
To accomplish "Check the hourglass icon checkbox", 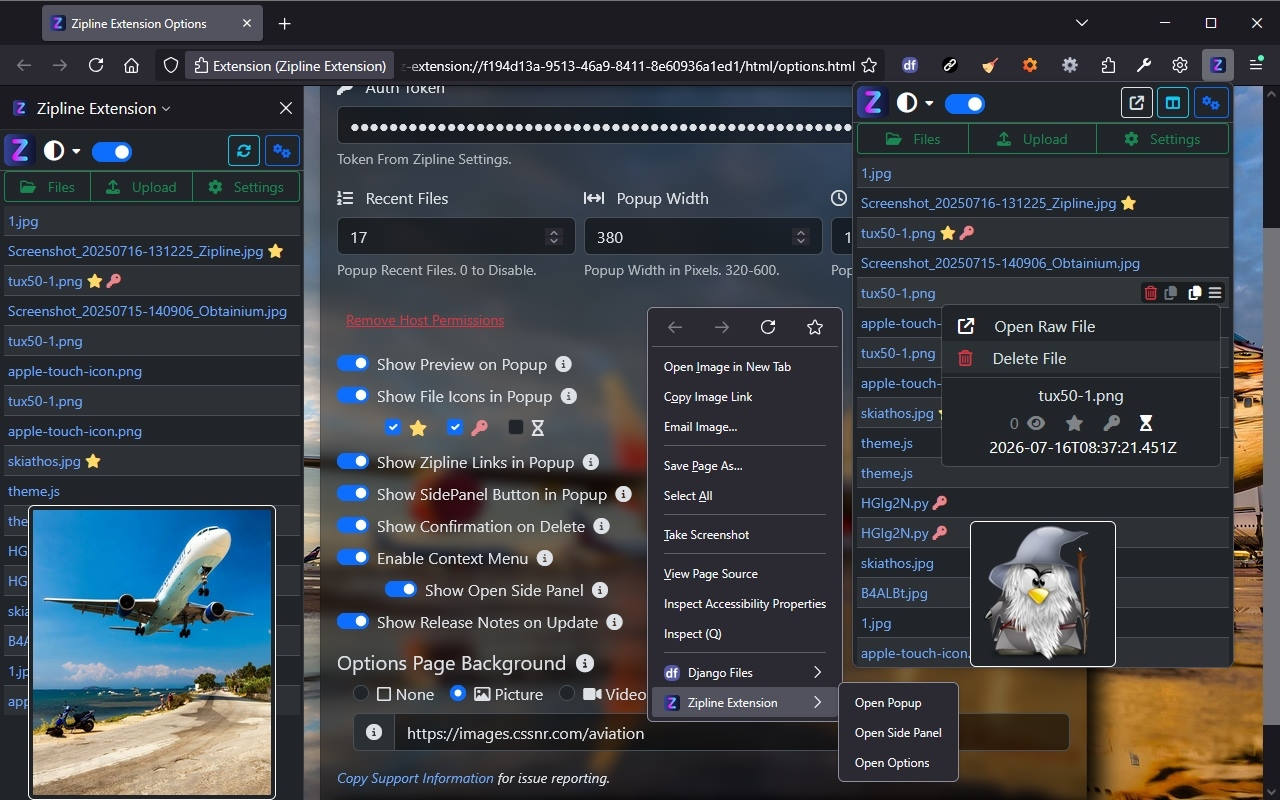I will coord(516,427).
